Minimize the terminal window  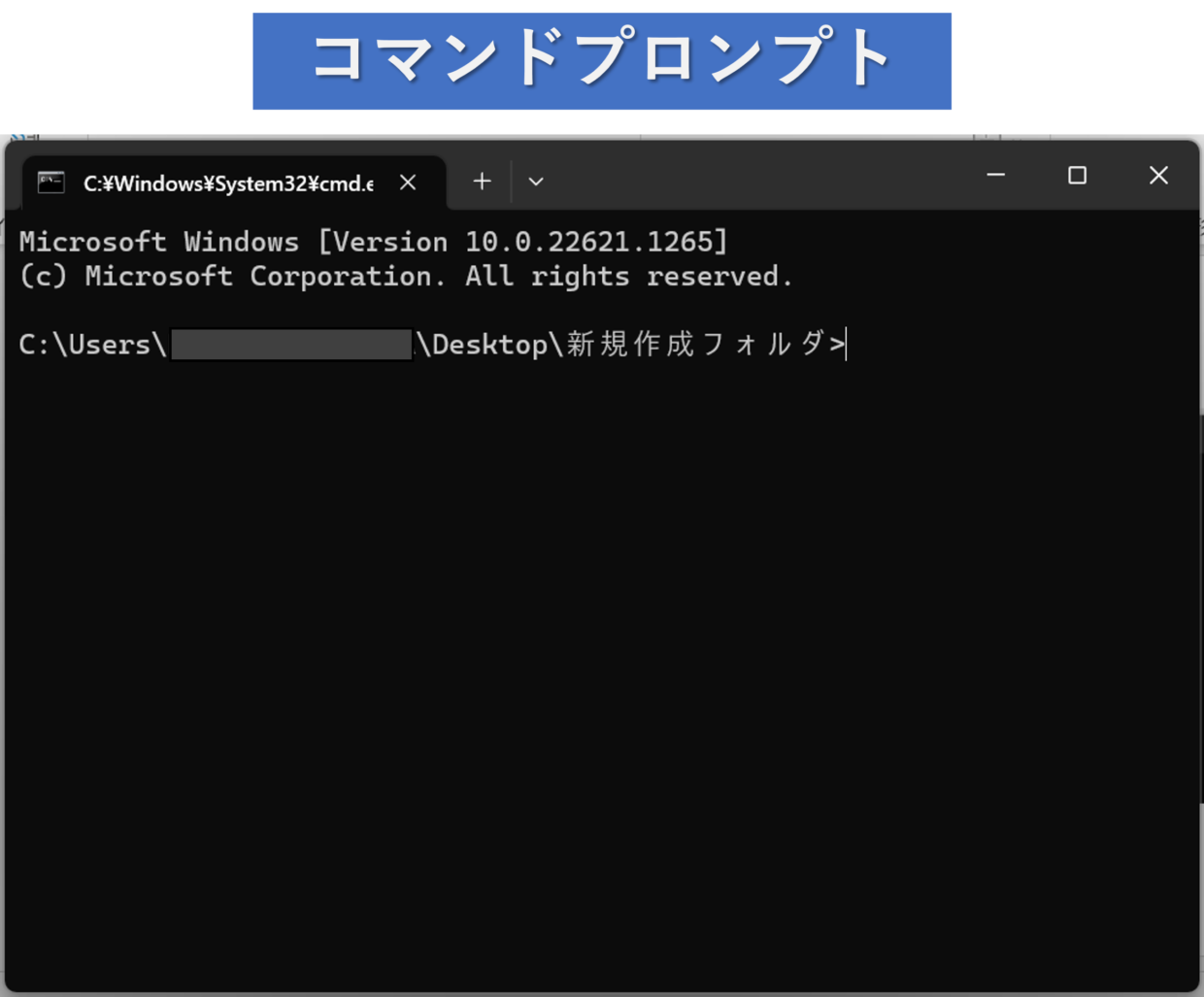pos(996,176)
